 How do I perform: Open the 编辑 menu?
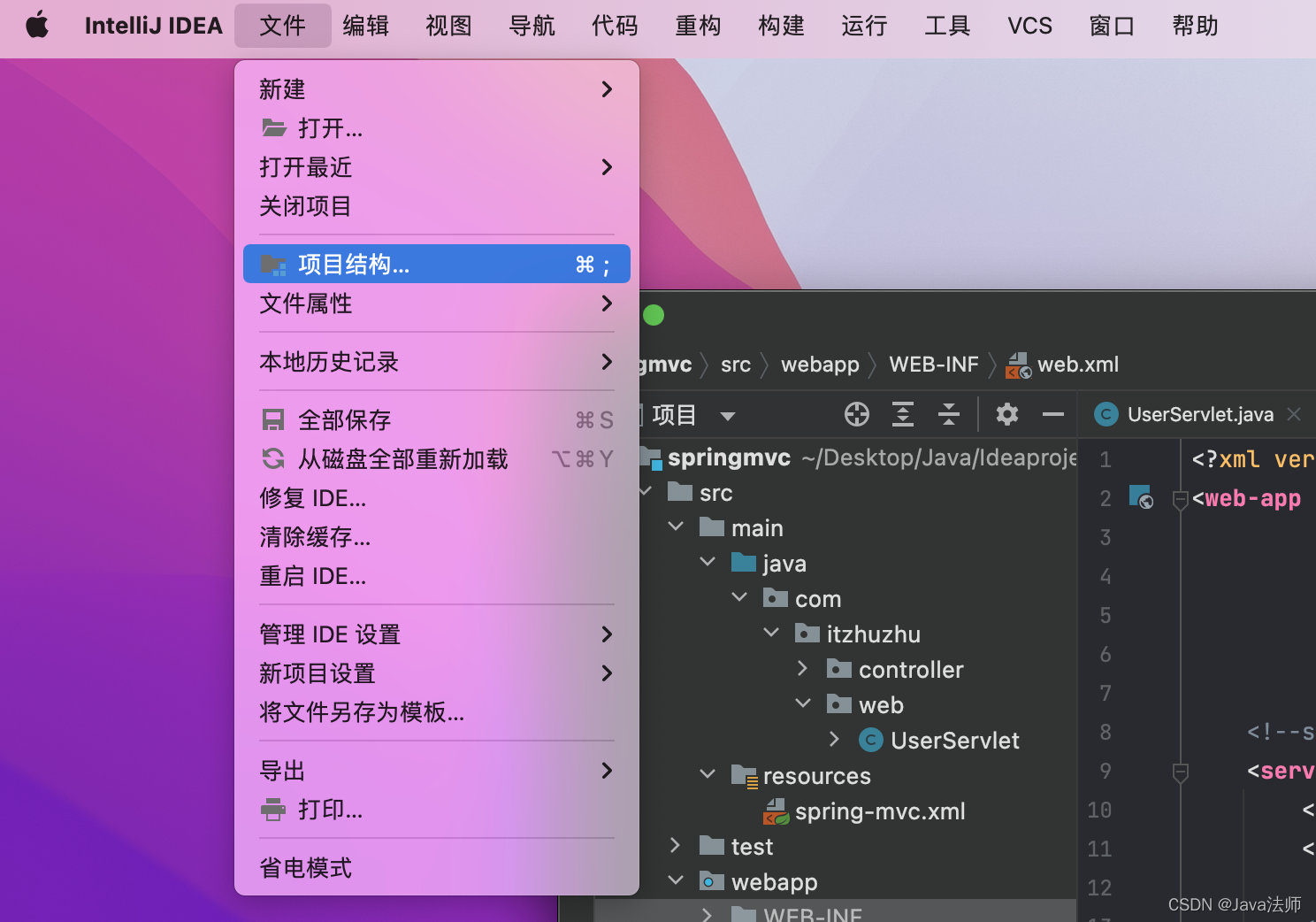click(x=366, y=26)
